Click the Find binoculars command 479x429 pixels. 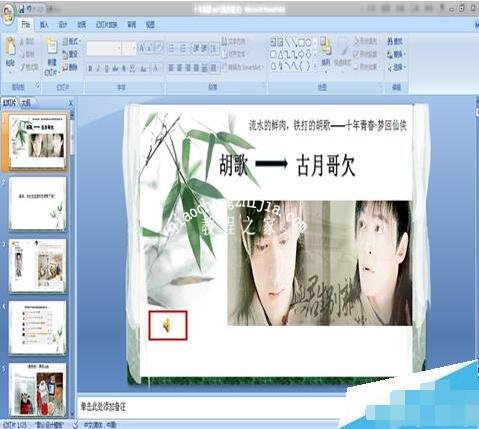pyautogui.click(x=395, y=41)
